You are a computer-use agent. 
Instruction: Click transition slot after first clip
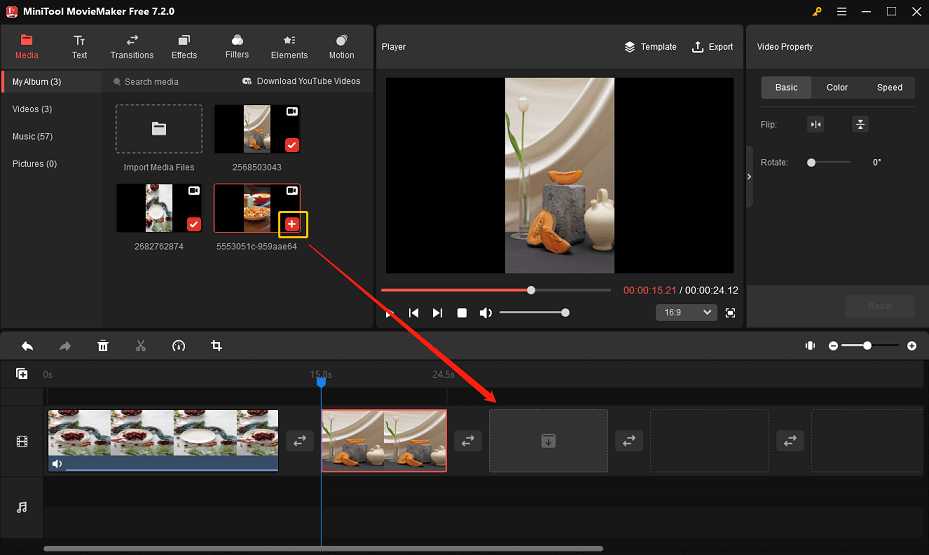coord(300,441)
